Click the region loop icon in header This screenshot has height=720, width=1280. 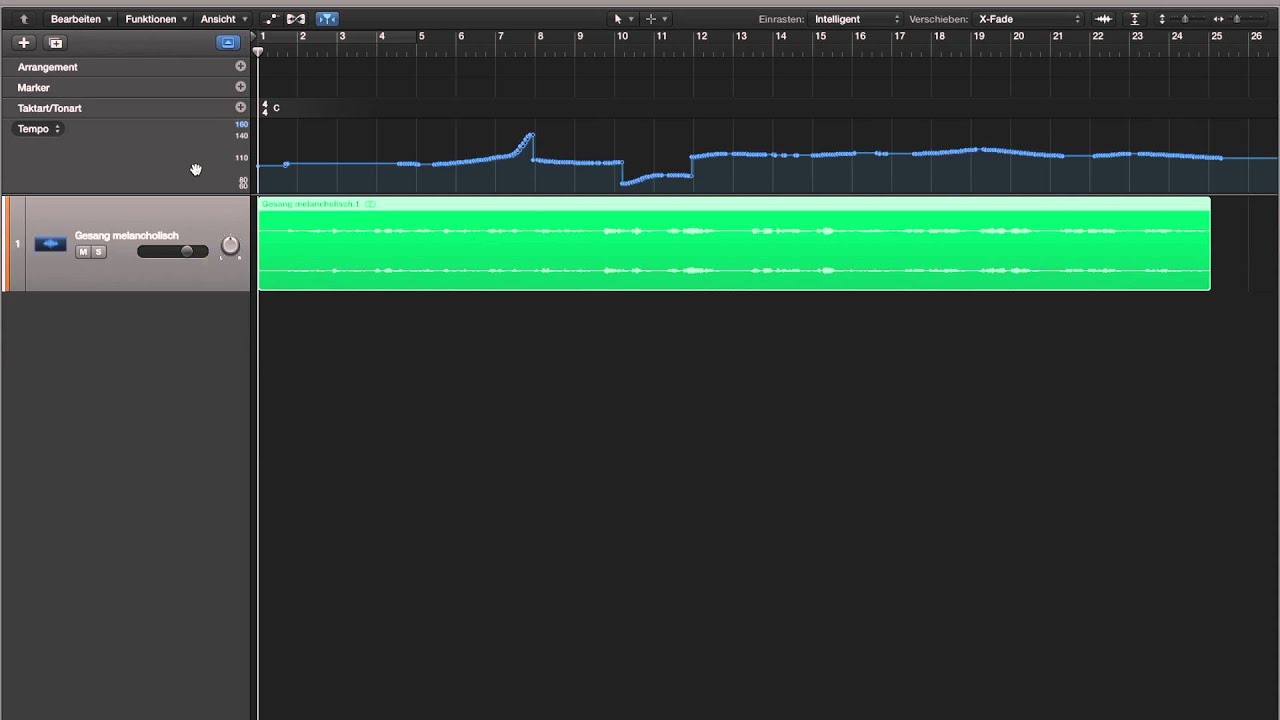pyautogui.click(x=370, y=204)
